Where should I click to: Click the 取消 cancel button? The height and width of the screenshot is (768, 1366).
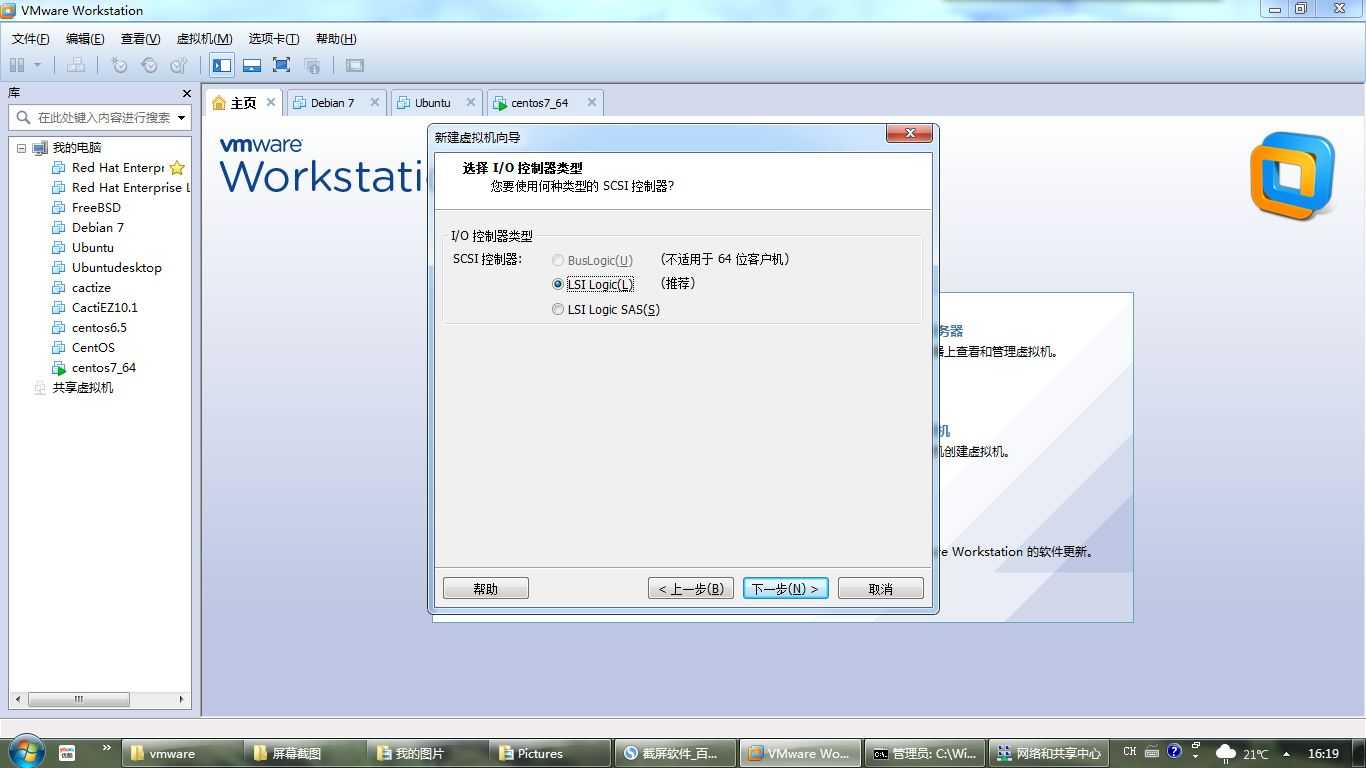(x=881, y=589)
